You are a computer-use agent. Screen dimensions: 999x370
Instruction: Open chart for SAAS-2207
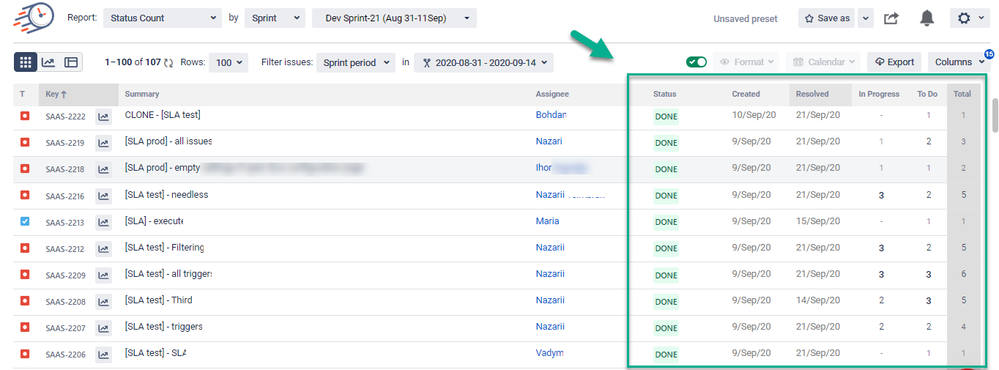tap(103, 327)
